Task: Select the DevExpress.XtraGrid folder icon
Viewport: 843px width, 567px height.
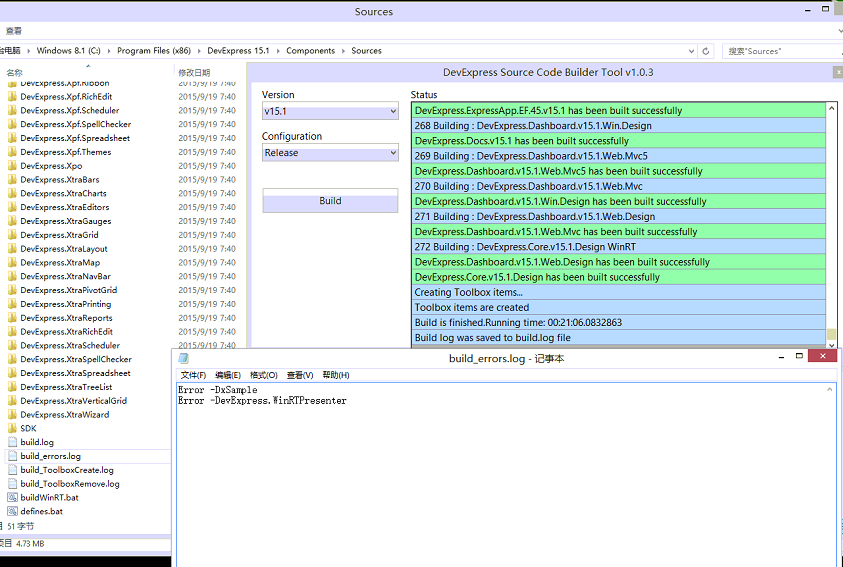Action: 12,235
